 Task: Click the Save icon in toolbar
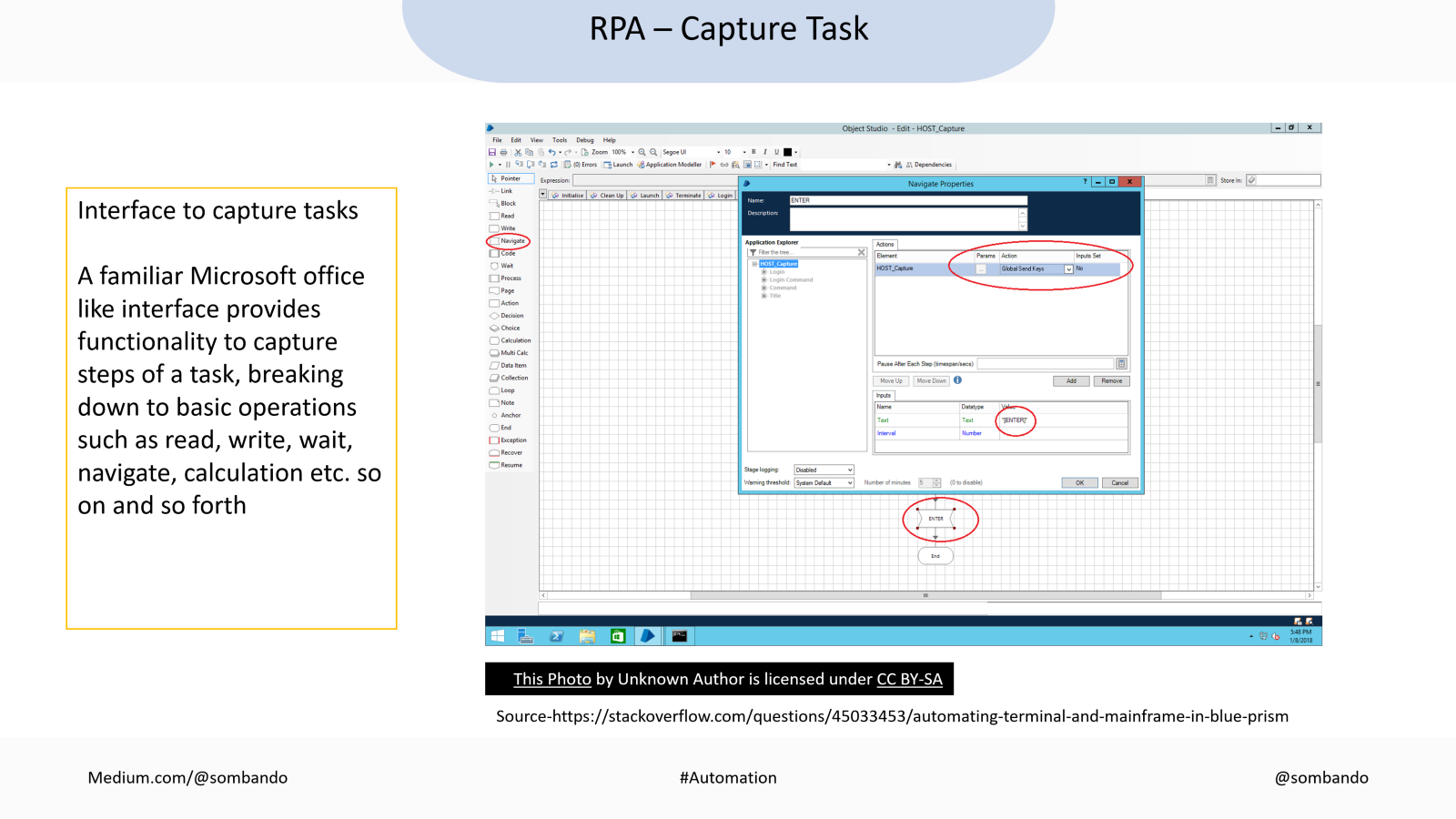(492, 153)
